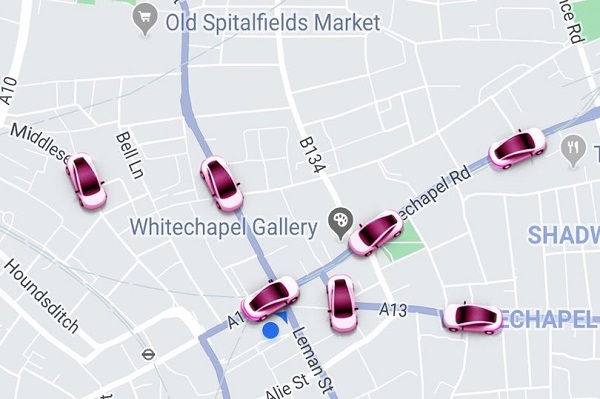Screen dimensions: 600x399
Task: Pick the pink car on upper Whitechapel Rd
Action: point(517,148)
